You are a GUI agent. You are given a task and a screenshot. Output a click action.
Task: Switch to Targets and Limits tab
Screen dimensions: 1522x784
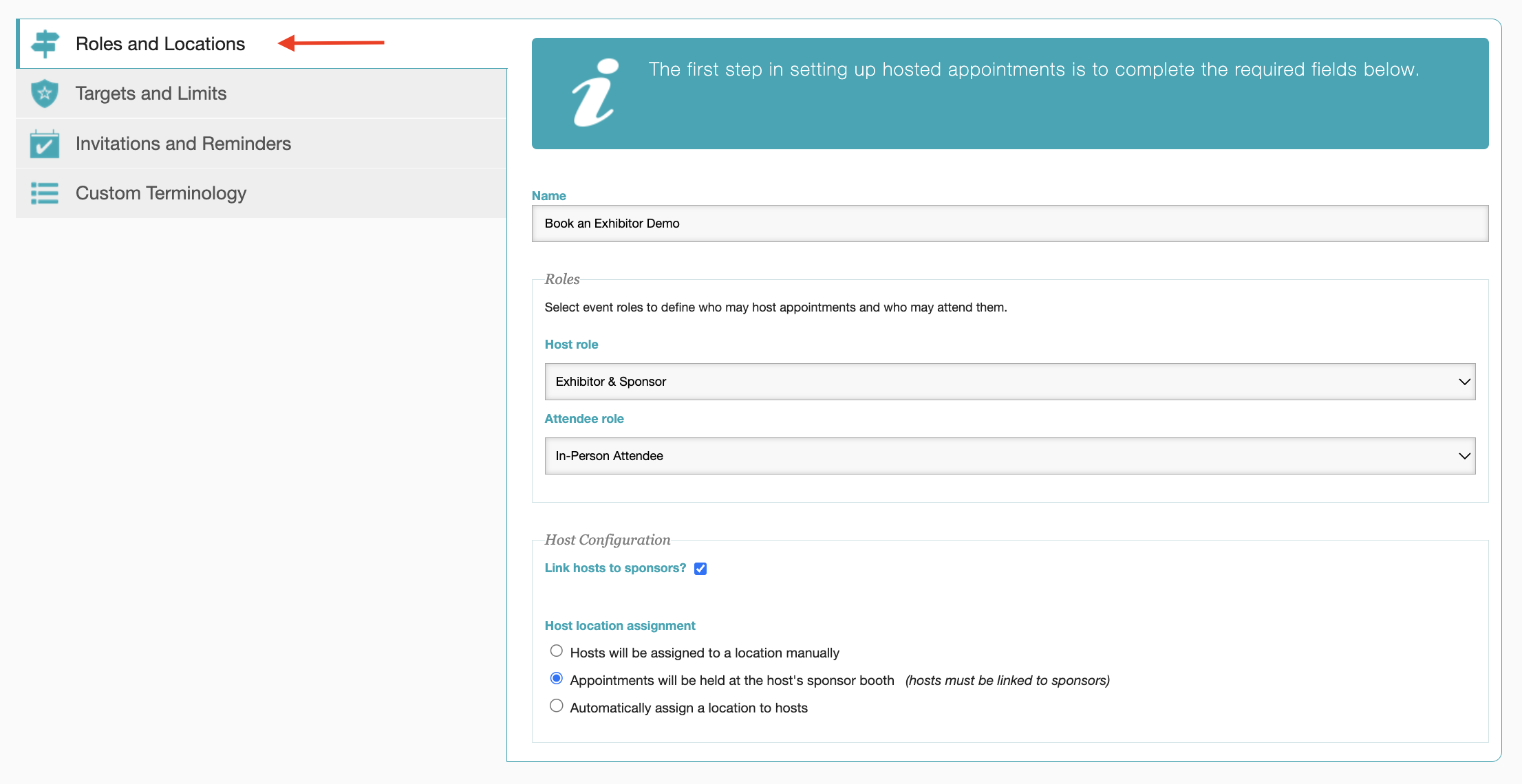pyautogui.click(x=151, y=94)
